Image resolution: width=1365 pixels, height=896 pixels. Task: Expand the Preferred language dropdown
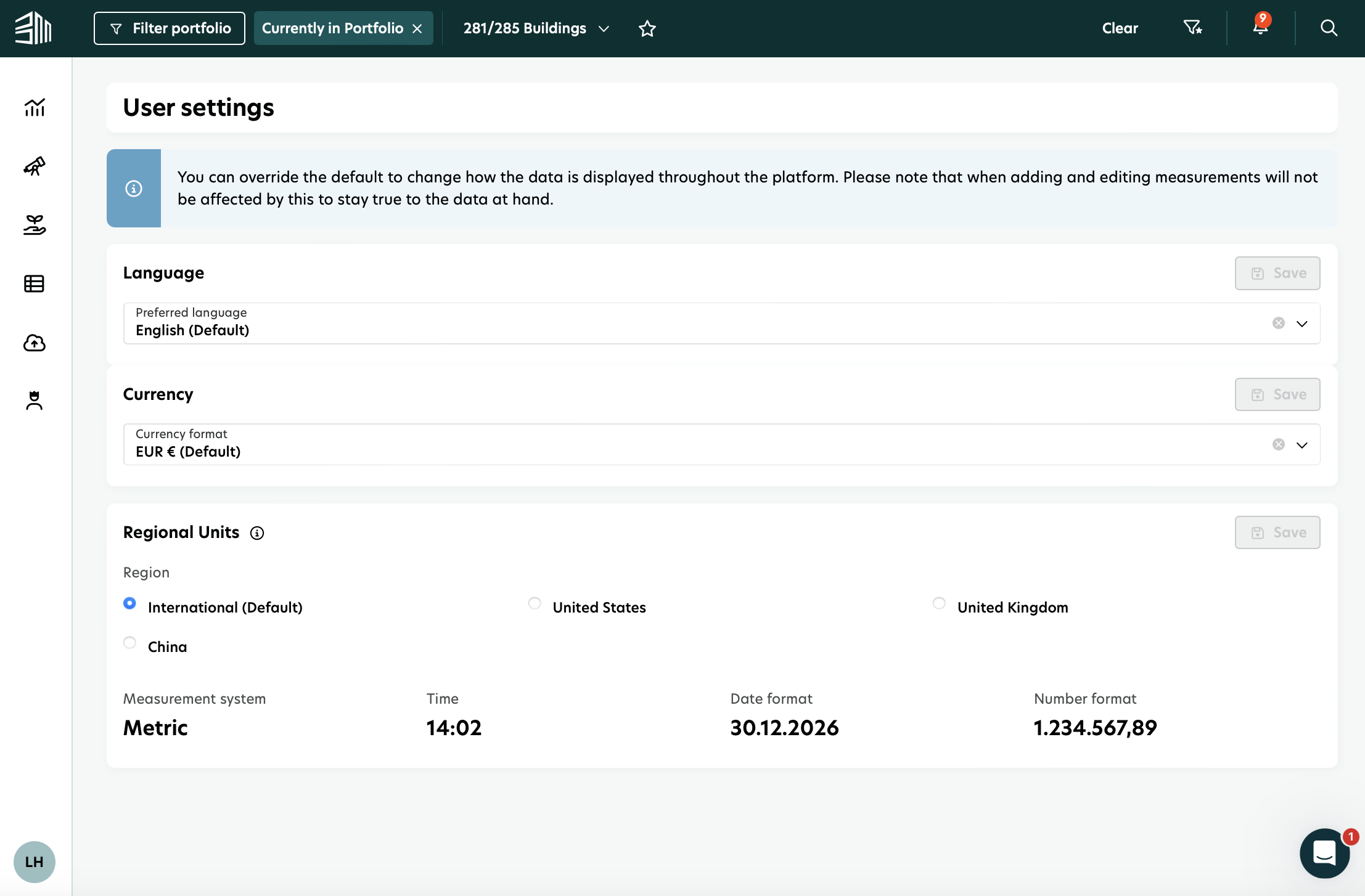[1301, 324]
